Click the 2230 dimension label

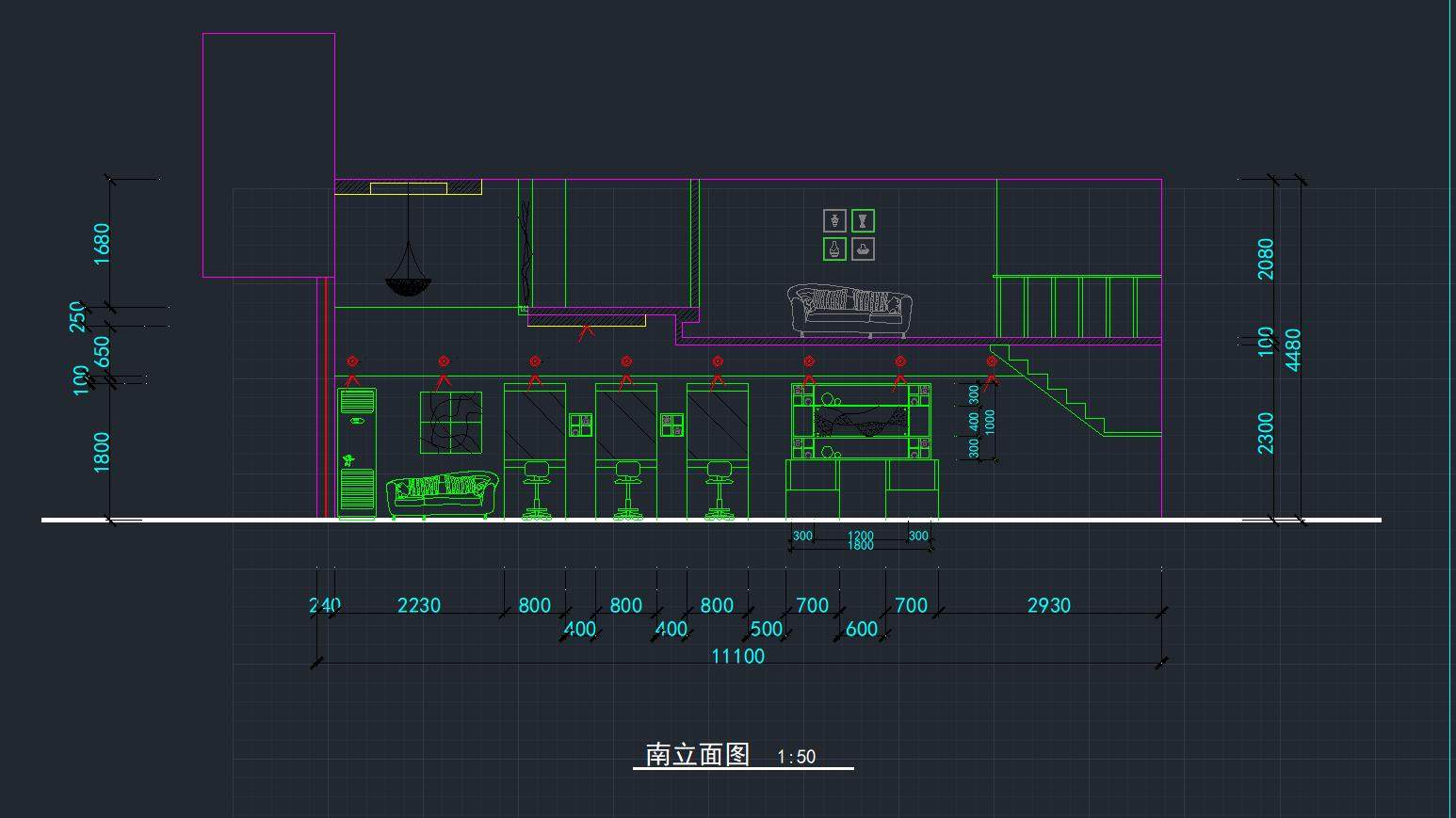click(x=419, y=605)
